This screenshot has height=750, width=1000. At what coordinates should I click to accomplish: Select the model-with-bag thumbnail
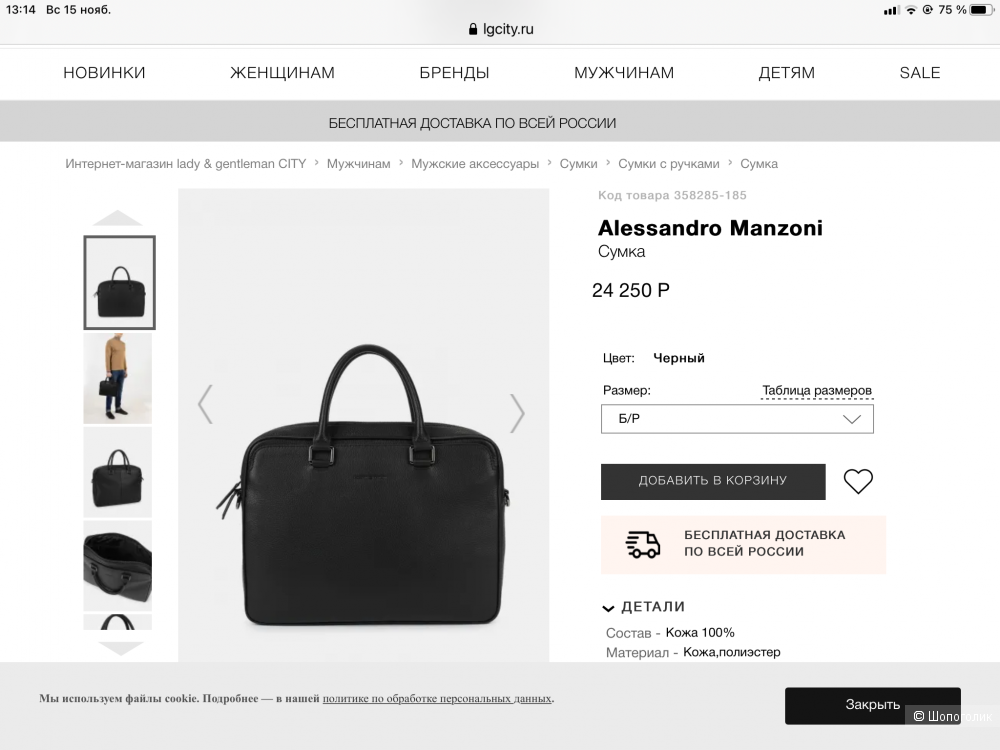(118, 378)
